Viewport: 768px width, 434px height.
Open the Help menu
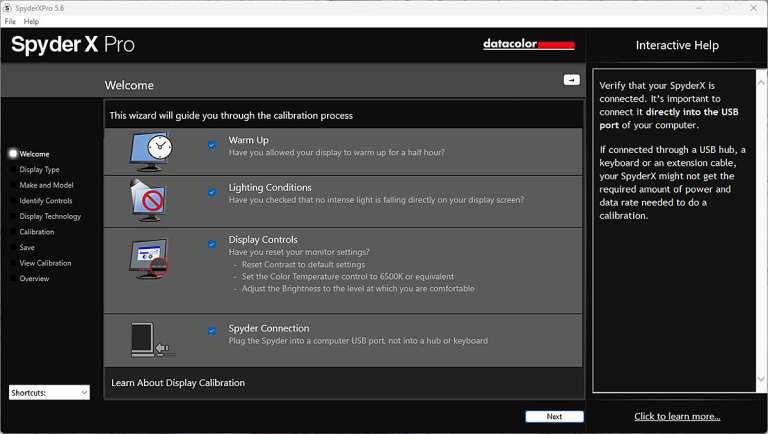[31, 21]
